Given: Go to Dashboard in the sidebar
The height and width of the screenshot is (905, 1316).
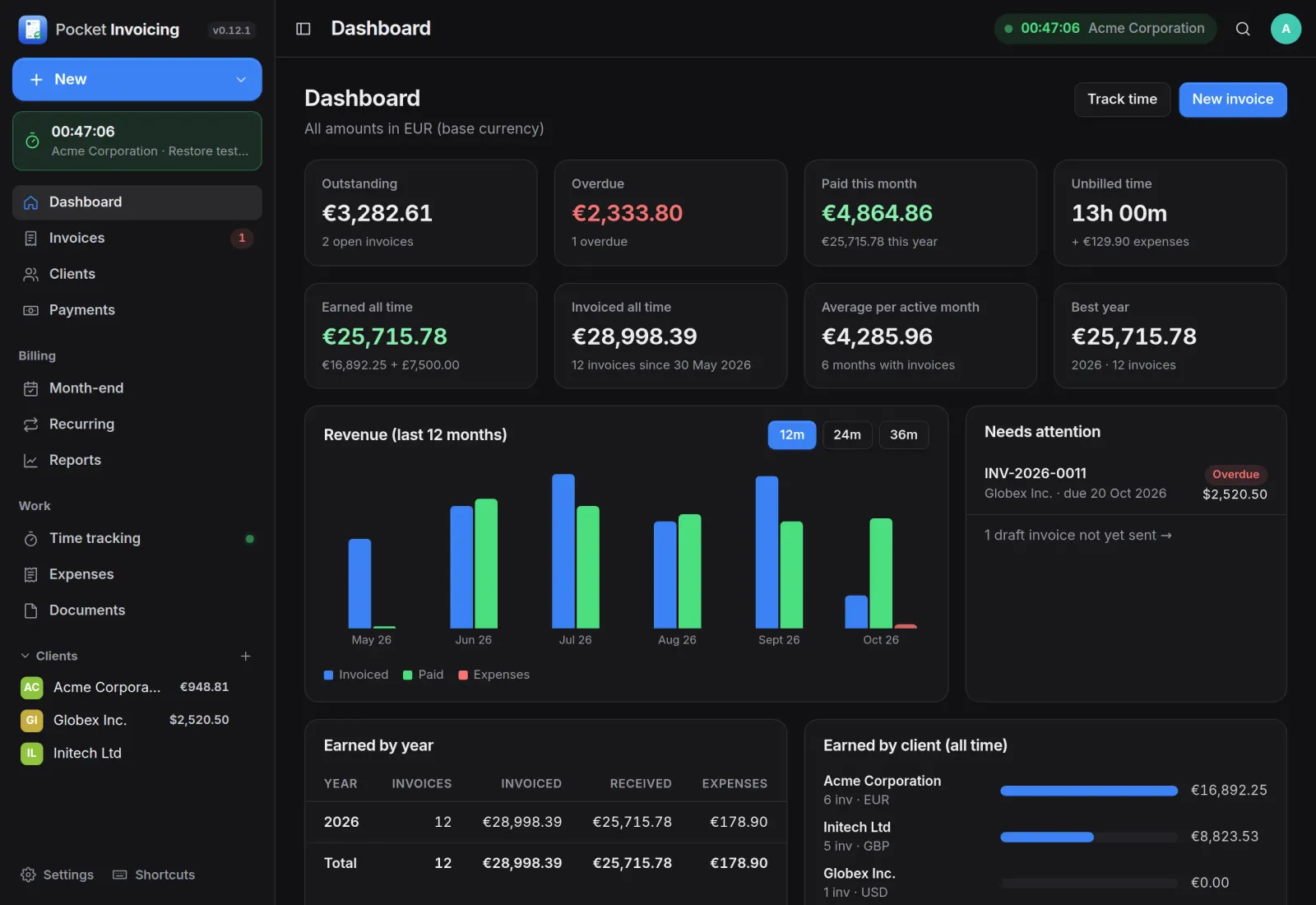Looking at the screenshot, I should [x=137, y=202].
